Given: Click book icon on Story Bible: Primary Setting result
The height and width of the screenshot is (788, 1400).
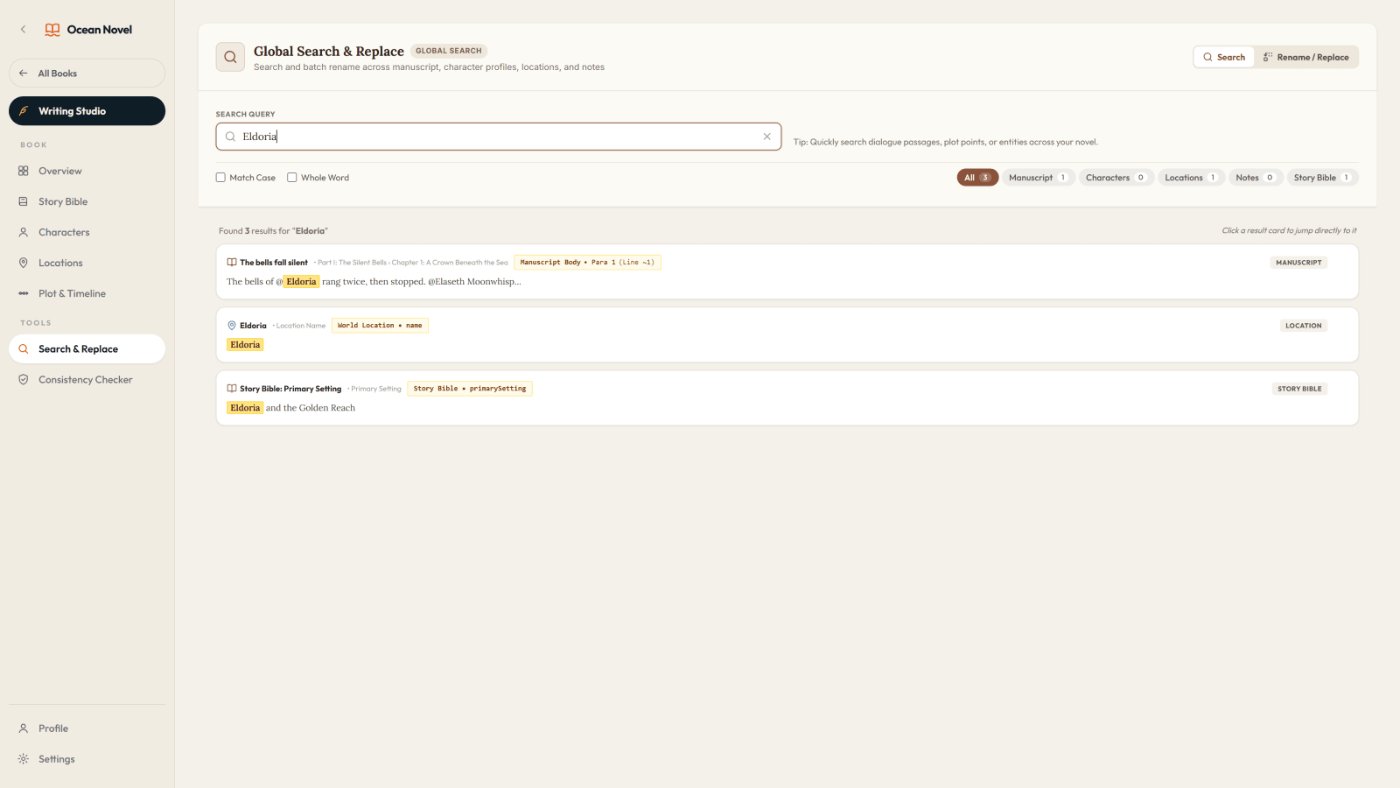Looking at the screenshot, I should tap(232, 388).
